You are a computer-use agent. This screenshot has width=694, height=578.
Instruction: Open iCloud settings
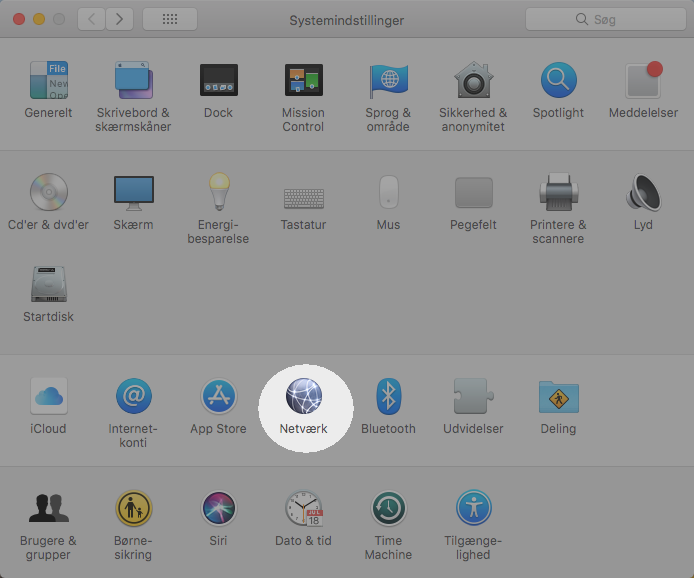49,396
